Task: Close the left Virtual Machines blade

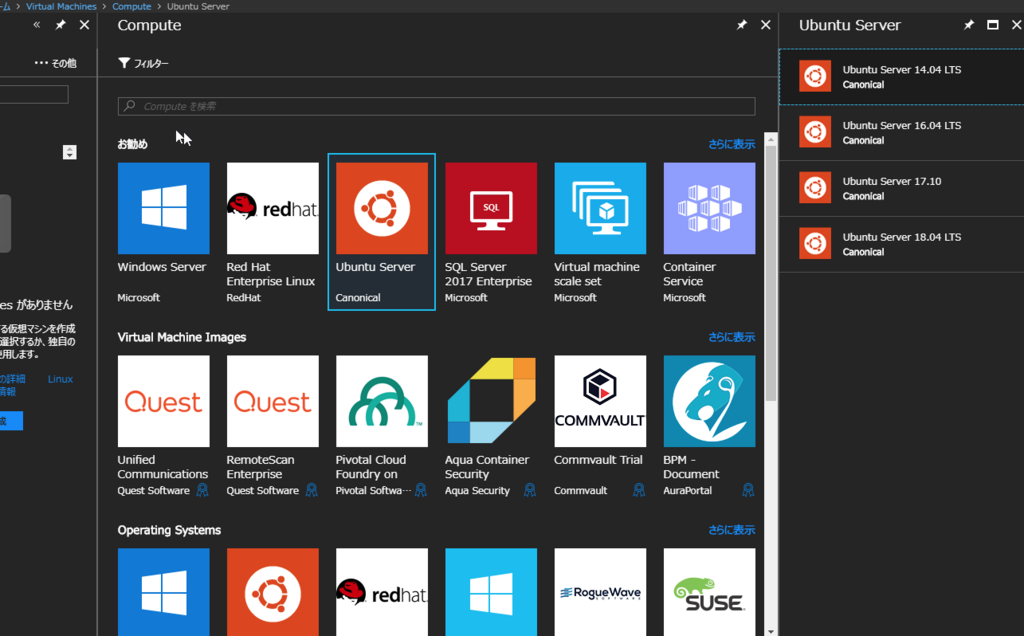Action: click(84, 25)
